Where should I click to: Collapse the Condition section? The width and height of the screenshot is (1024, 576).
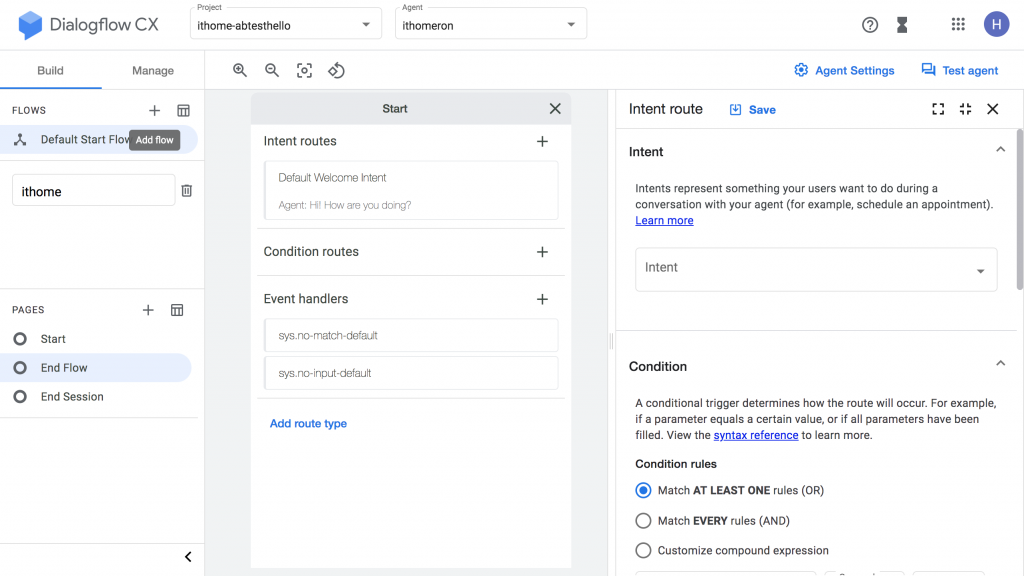tap(1000, 363)
